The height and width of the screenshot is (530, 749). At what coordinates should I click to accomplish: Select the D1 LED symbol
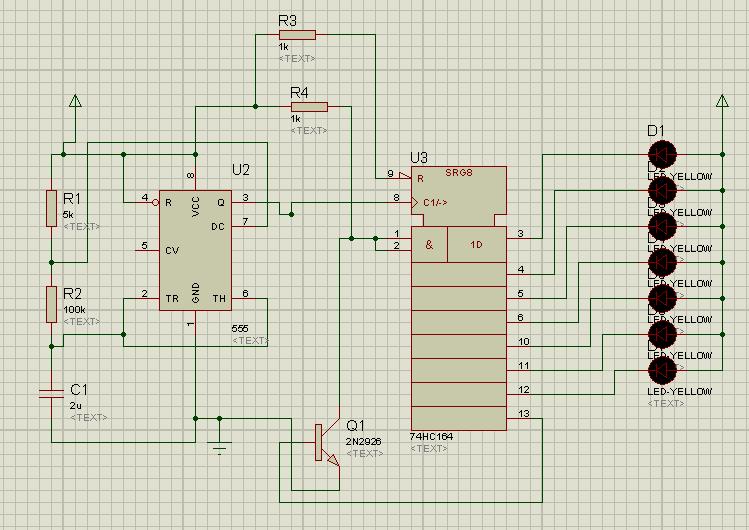tap(663, 154)
